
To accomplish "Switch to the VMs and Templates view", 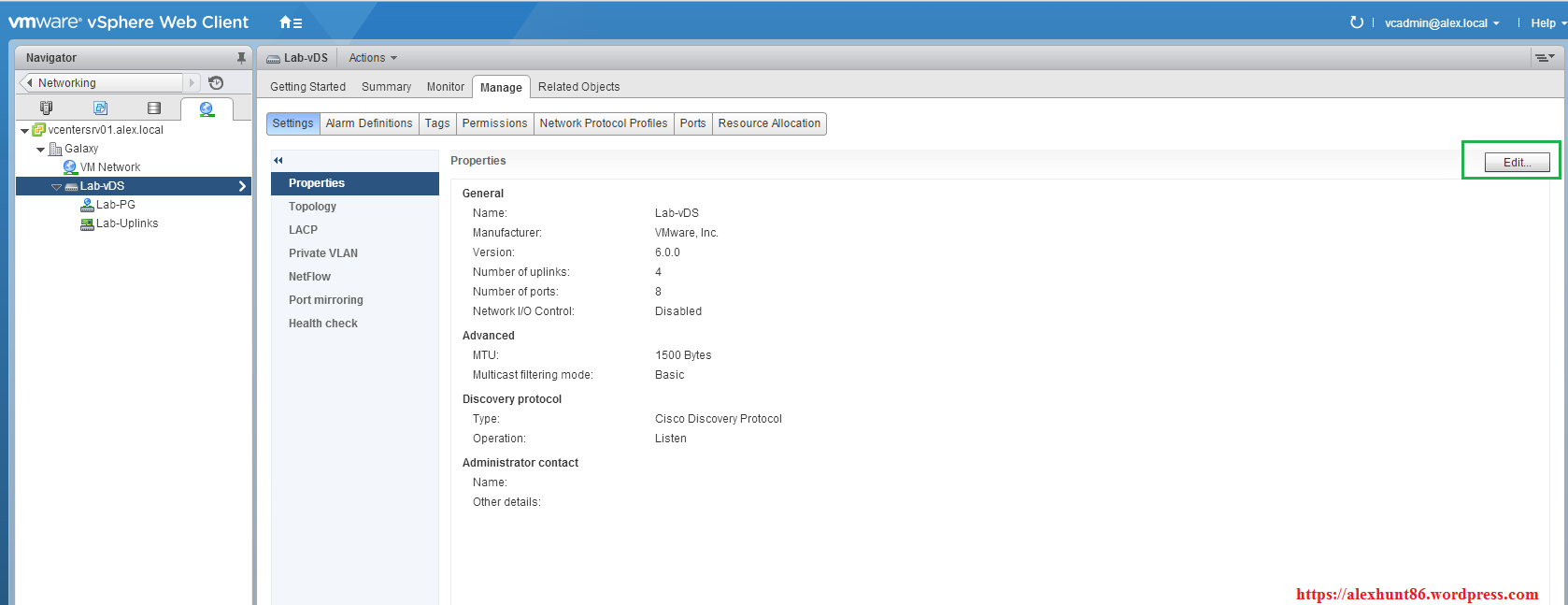I will click(x=100, y=108).
